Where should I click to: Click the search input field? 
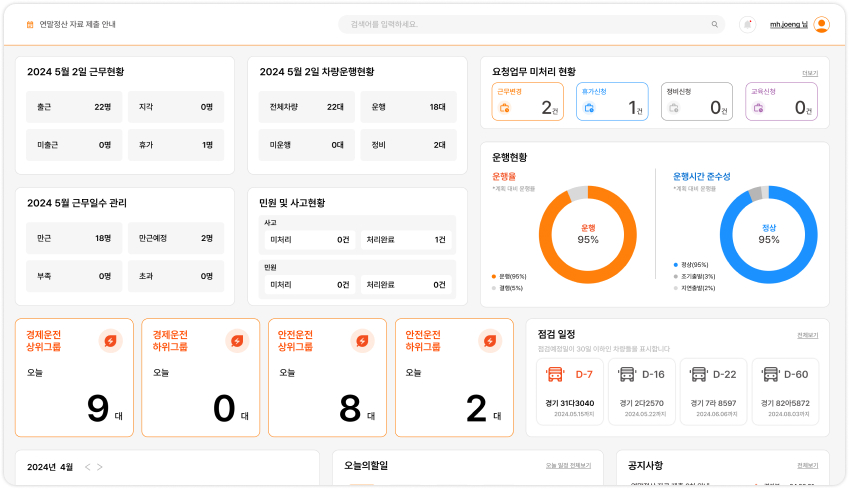pos(531,24)
